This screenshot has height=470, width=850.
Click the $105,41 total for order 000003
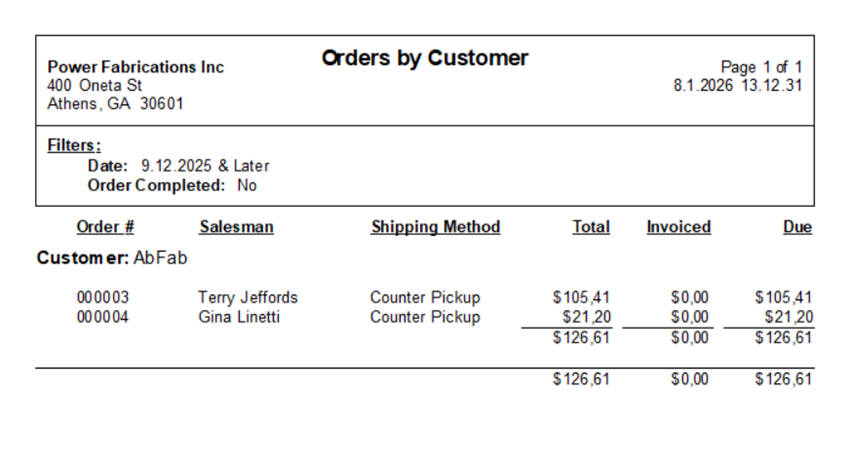click(x=581, y=298)
